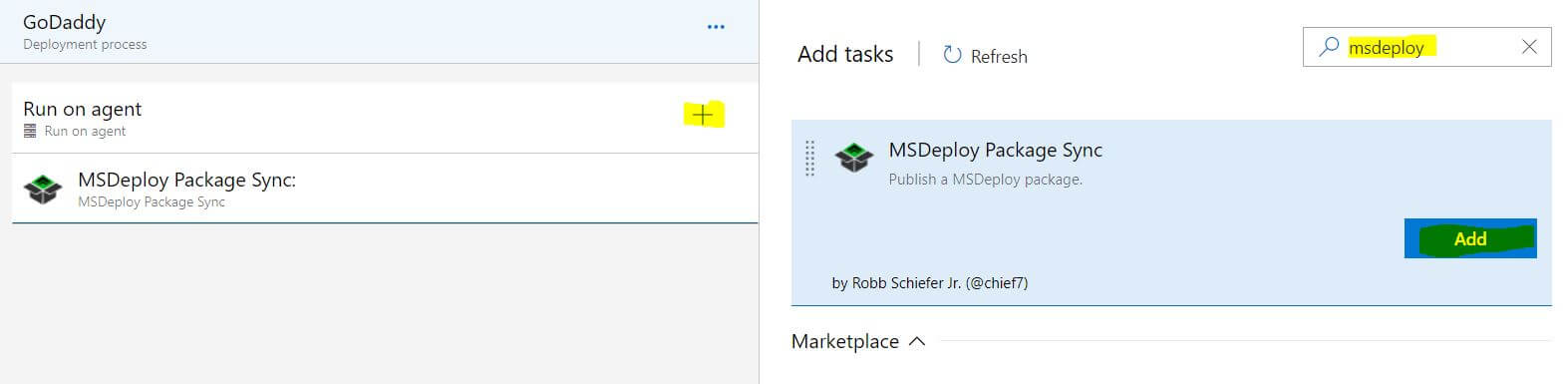Click the Publish a MSDeploy package description
Screen dimensions: 1568x384
click(985, 180)
